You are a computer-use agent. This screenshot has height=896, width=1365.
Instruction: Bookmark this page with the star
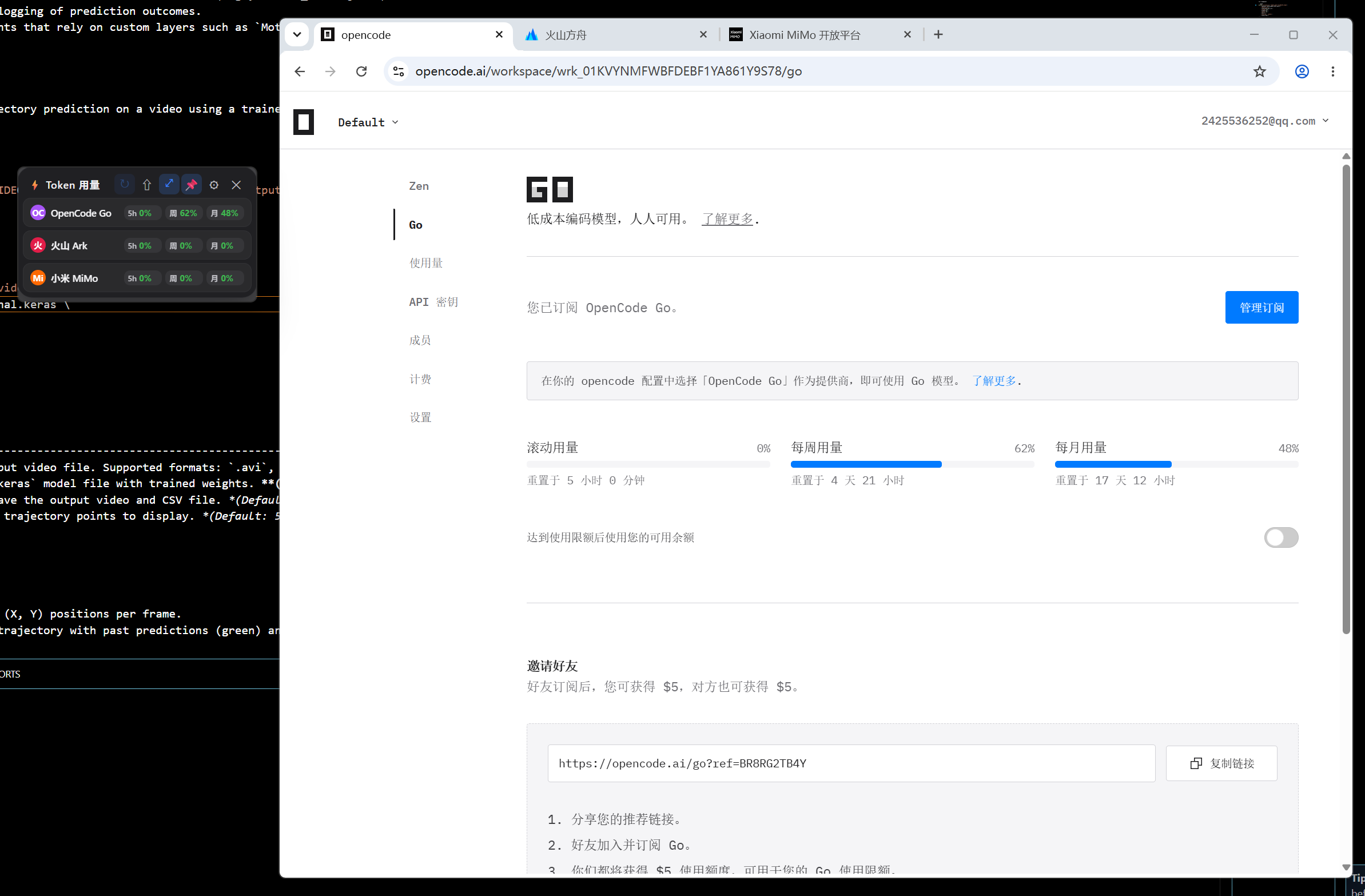[x=1259, y=71]
